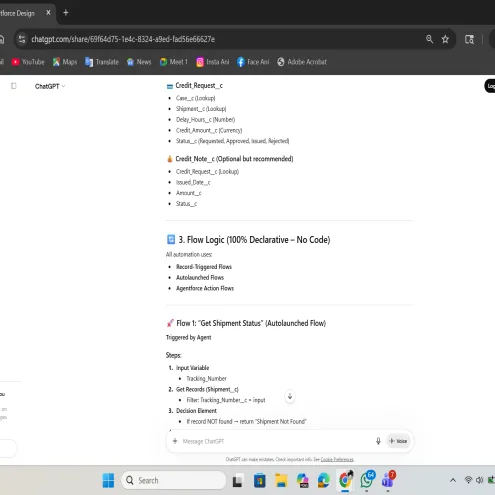Click the Get Records (Shipment__c) step

(x=207, y=389)
